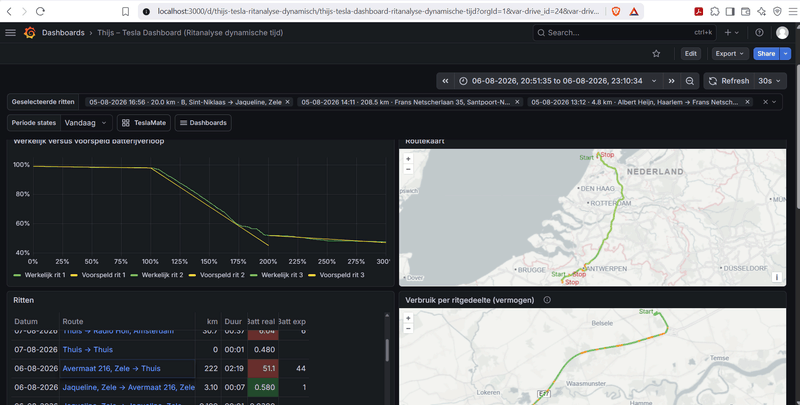Reload the page with the browser reload icon

[x=40, y=11]
